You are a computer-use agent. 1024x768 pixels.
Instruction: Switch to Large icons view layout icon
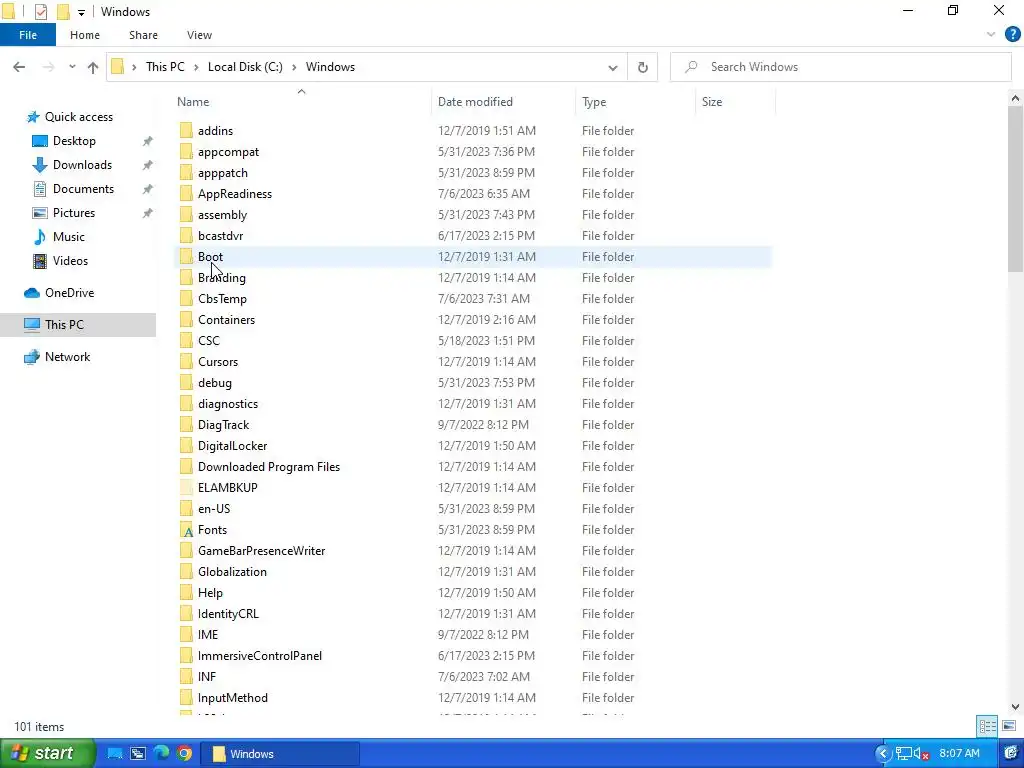tap(1009, 726)
